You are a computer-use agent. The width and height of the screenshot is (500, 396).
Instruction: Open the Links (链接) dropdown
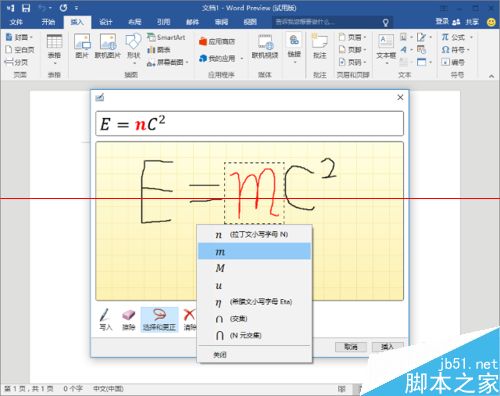[x=294, y=49]
